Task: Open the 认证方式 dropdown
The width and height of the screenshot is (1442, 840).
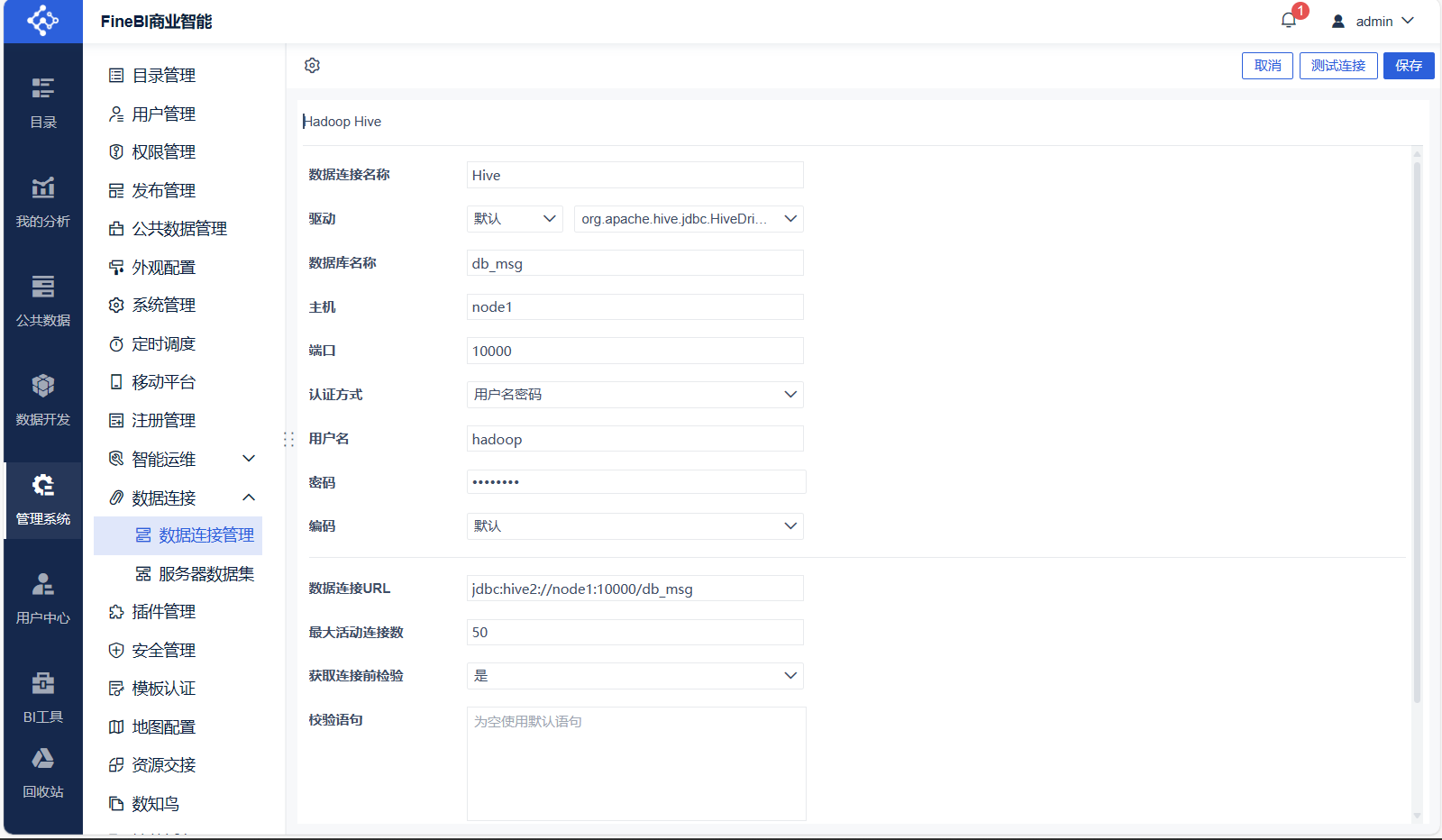Action: tap(634, 395)
